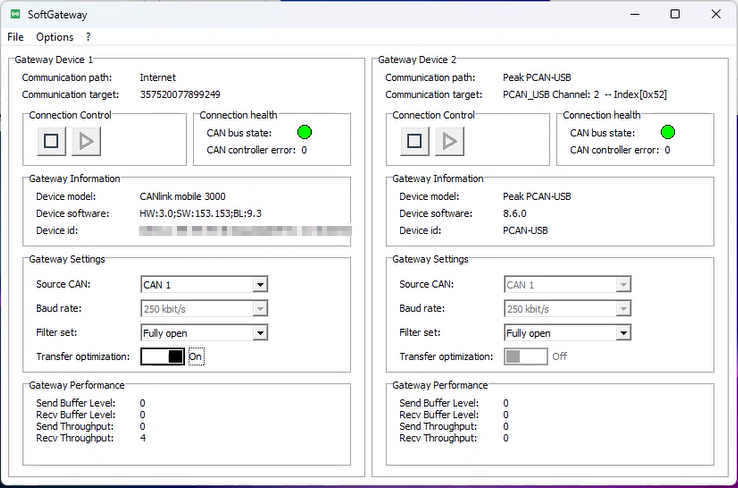The image size is (738, 488).
Task: Click the blurred Device id value
Action: click(245, 230)
